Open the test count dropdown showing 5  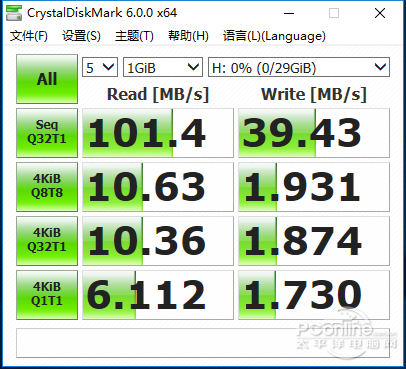click(100, 68)
